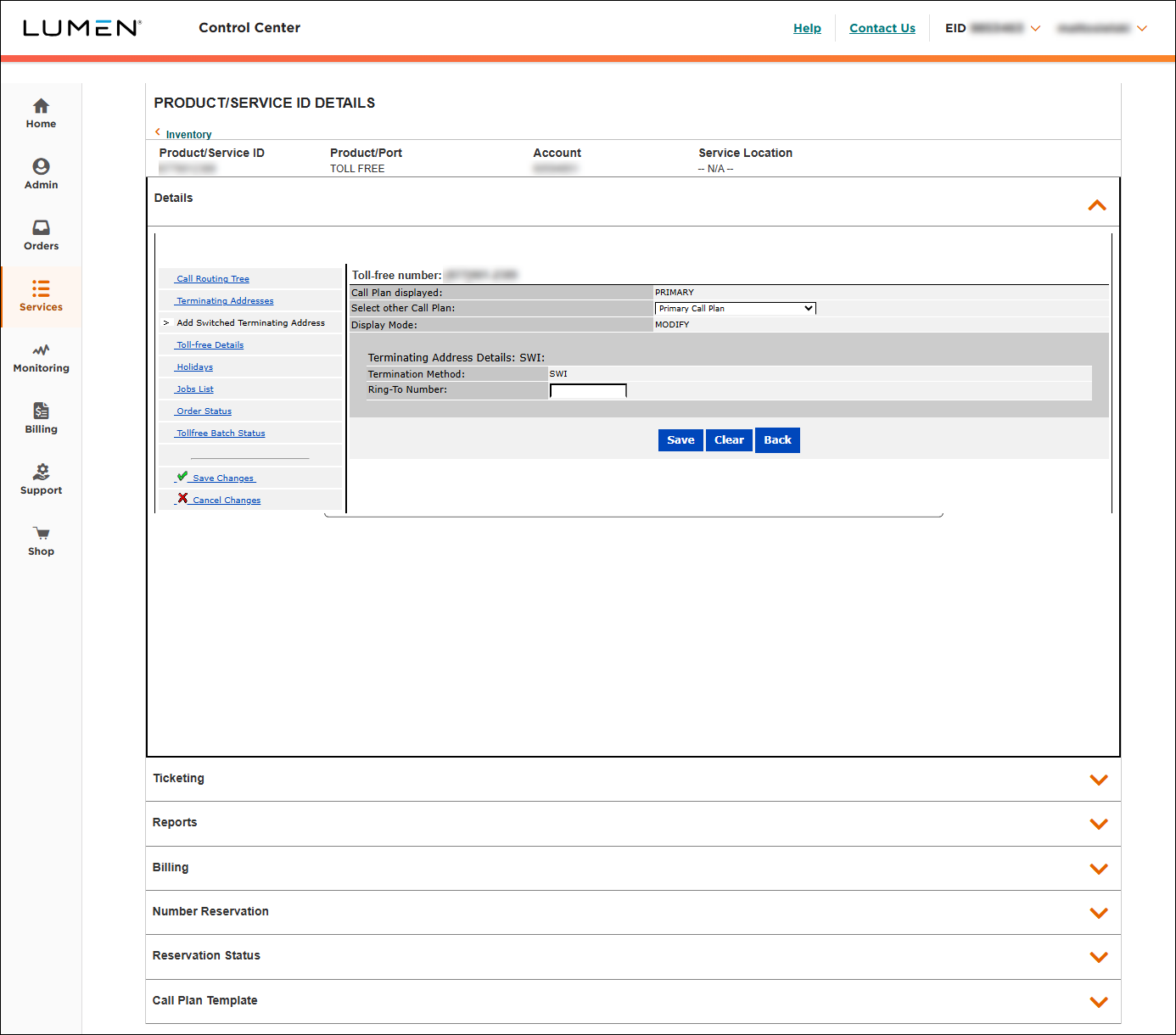Open the Monitoring section
The width and height of the screenshot is (1176, 1035).
pyautogui.click(x=41, y=357)
